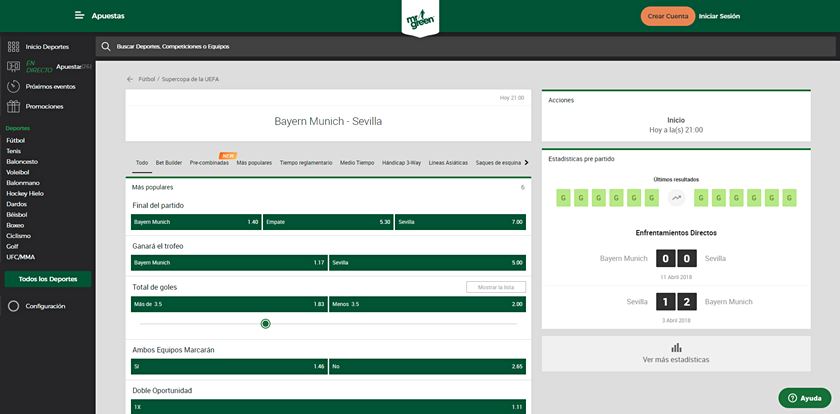Click the bar chart statistics icon
This screenshot has width=840, height=414.
(676, 348)
